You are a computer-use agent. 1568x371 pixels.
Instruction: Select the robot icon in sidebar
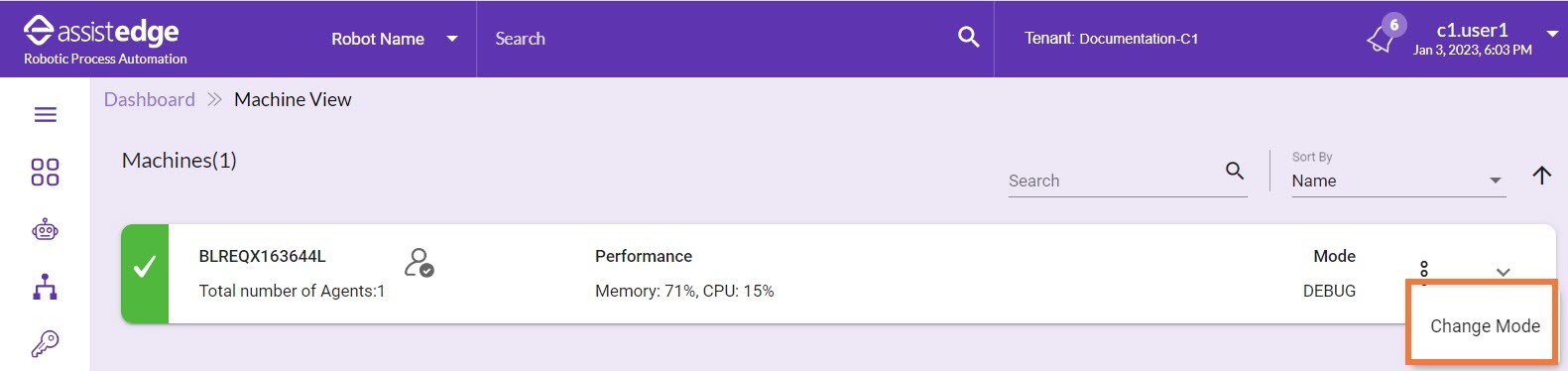click(45, 230)
